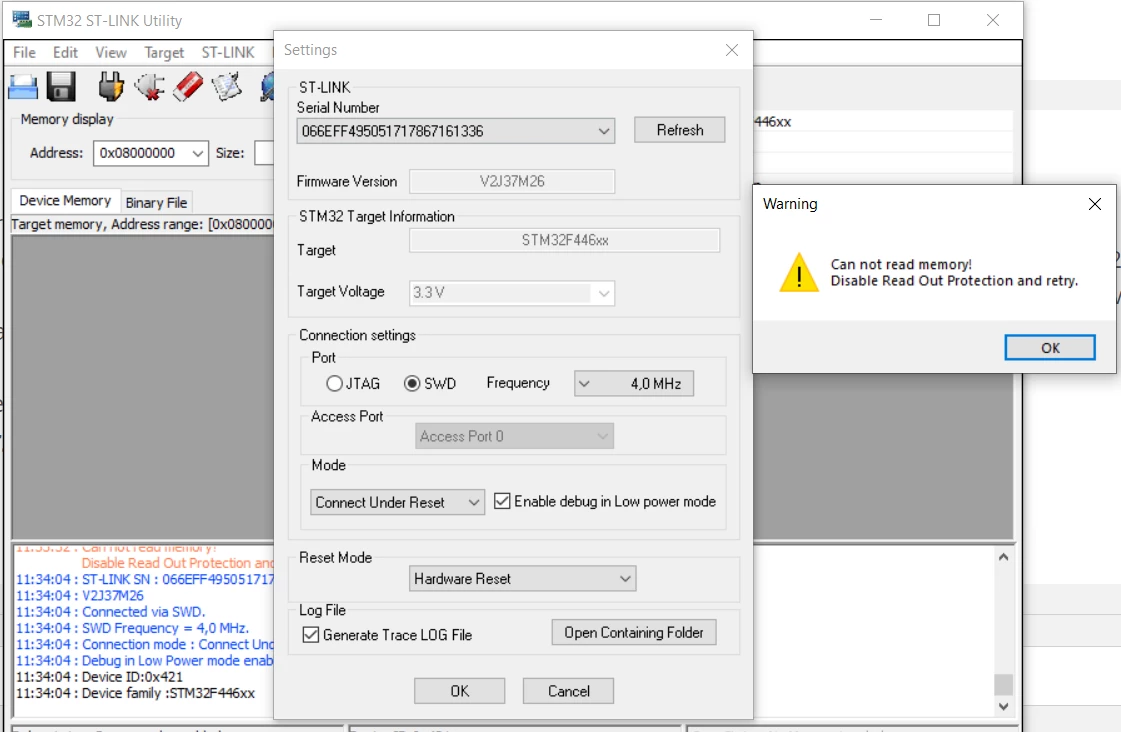Click the yellow warning triangle icon

pyautogui.click(x=799, y=272)
